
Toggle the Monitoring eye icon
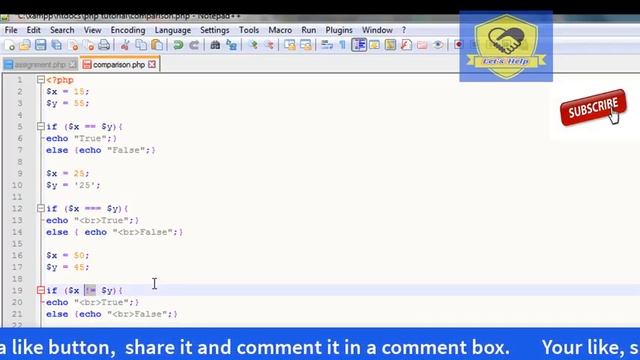point(438,45)
